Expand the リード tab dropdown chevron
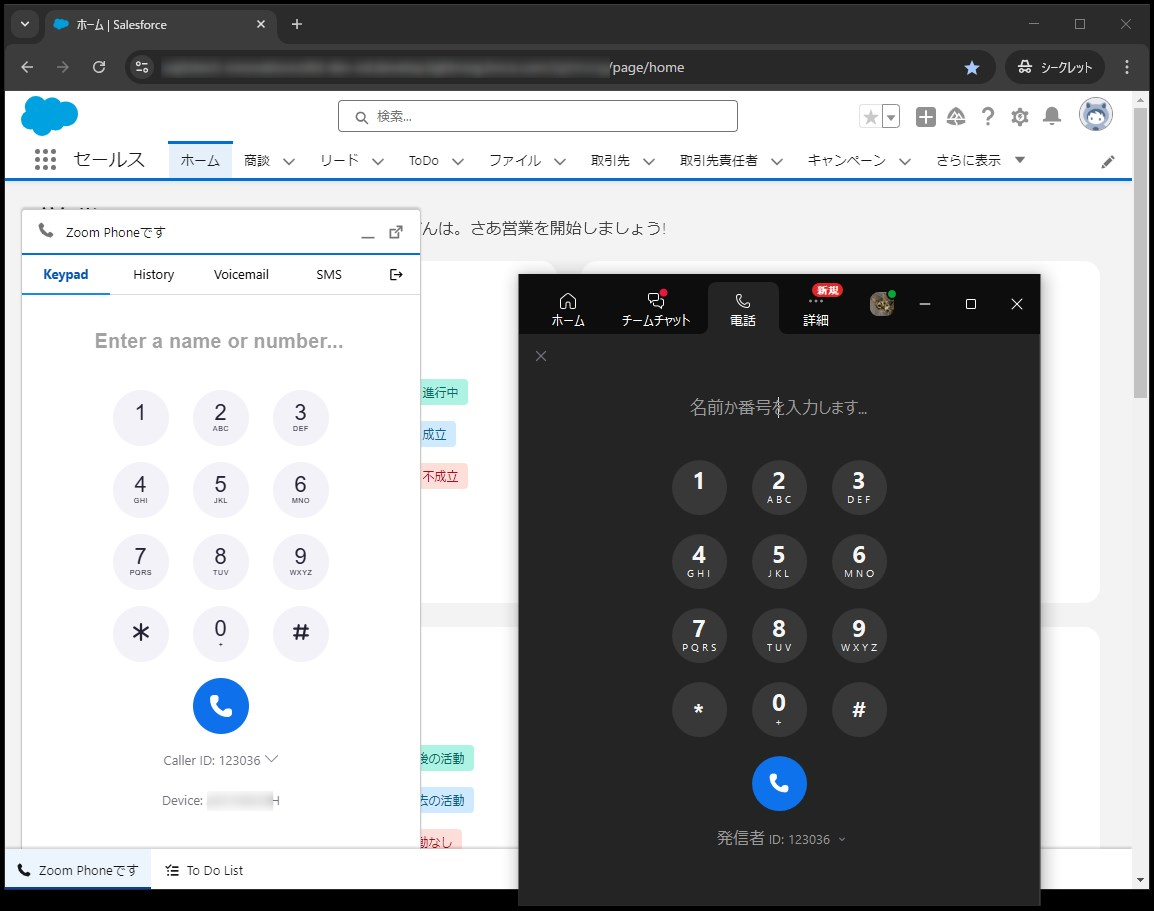The height and width of the screenshot is (911, 1154). click(378, 161)
